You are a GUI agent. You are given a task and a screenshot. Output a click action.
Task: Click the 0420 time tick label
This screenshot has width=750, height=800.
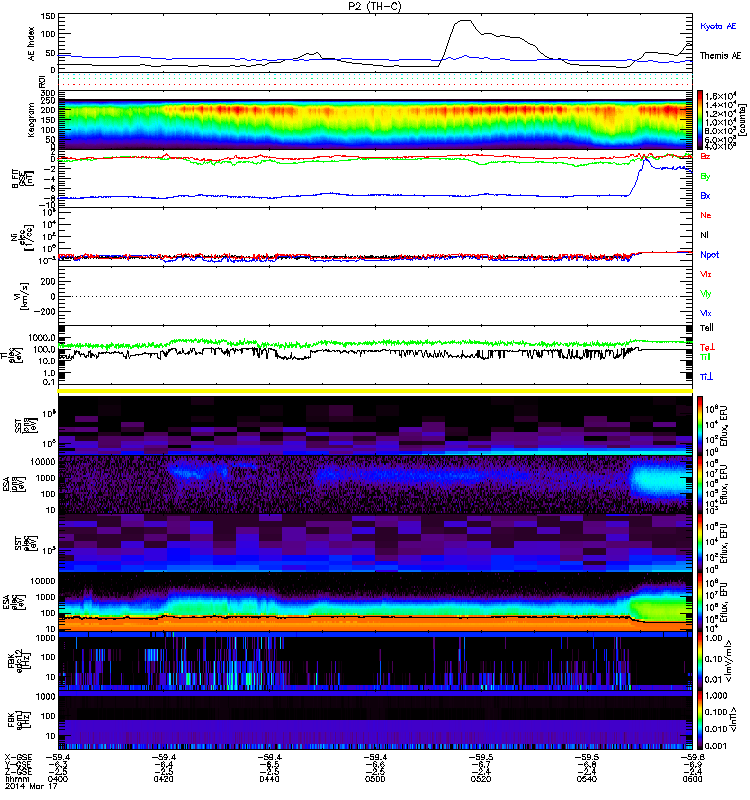click(x=163, y=779)
